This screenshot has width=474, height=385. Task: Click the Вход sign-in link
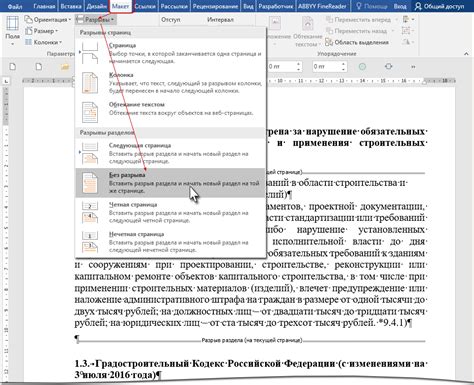coord(400,6)
